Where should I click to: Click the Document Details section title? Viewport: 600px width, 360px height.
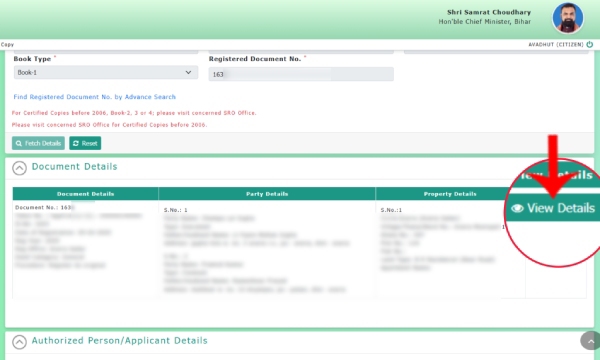point(74,167)
